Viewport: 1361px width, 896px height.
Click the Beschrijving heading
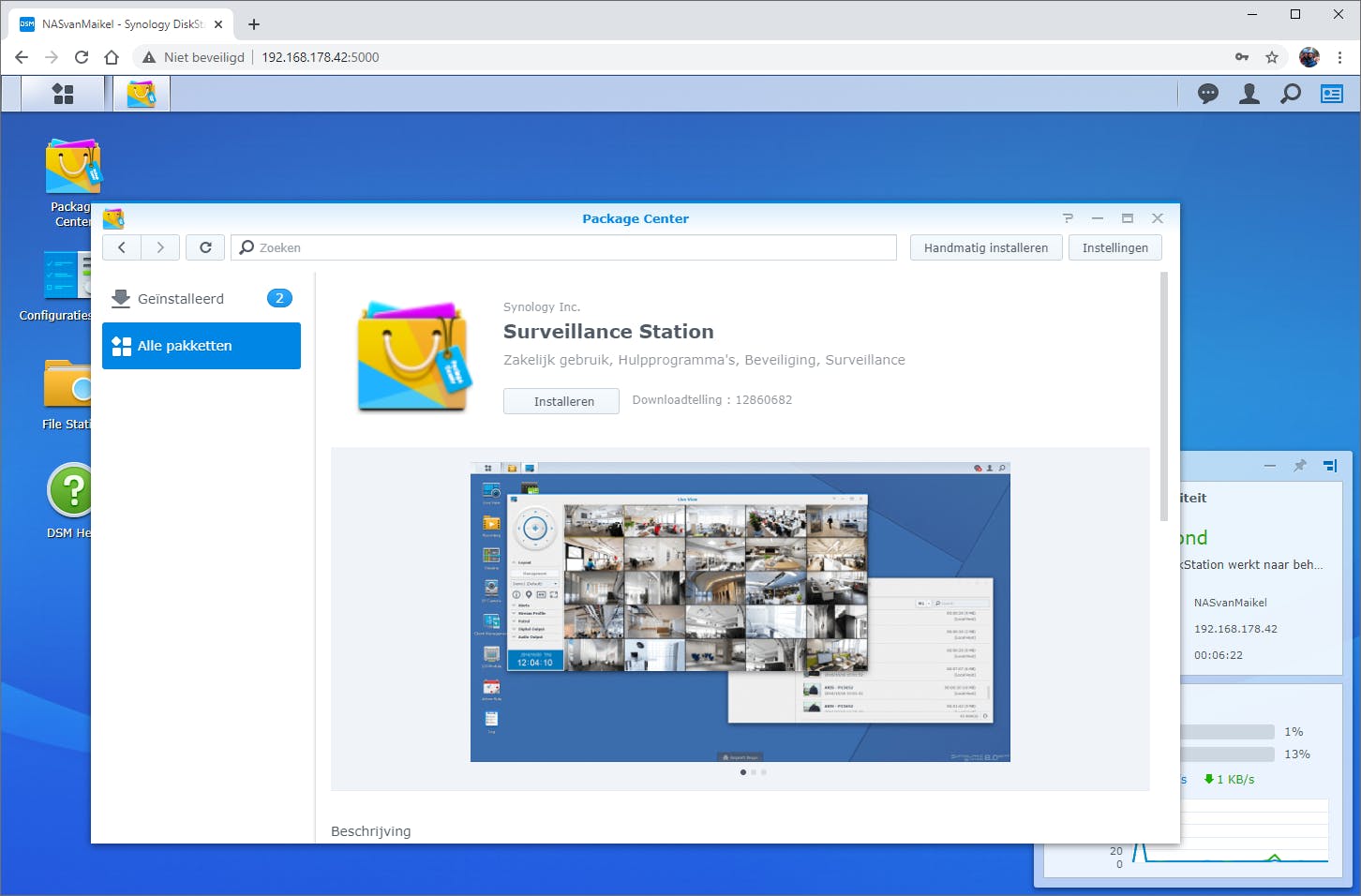(x=370, y=831)
